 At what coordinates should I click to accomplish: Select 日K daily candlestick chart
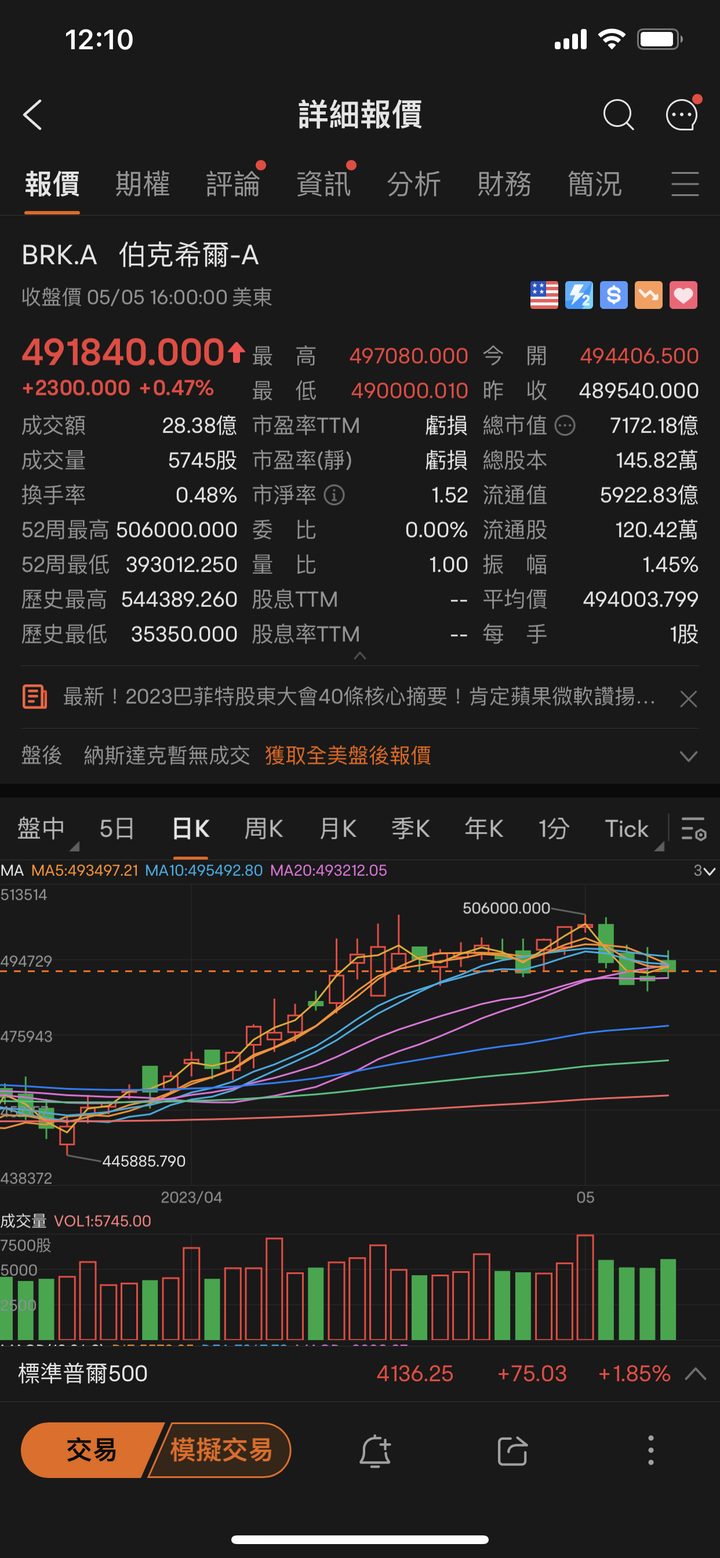[191, 829]
